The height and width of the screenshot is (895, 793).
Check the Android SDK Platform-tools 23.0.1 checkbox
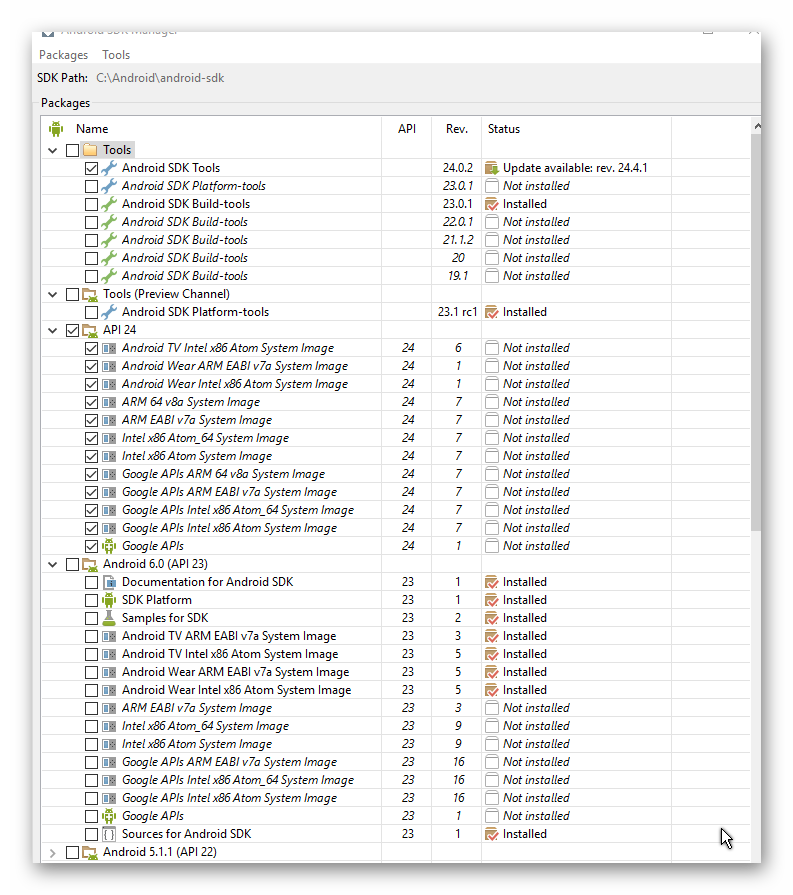[92, 186]
